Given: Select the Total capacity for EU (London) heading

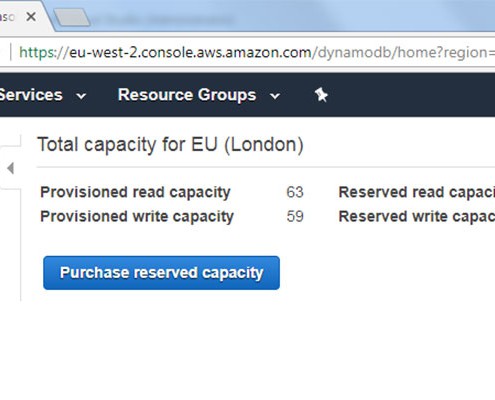Looking at the screenshot, I should (x=170, y=145).
